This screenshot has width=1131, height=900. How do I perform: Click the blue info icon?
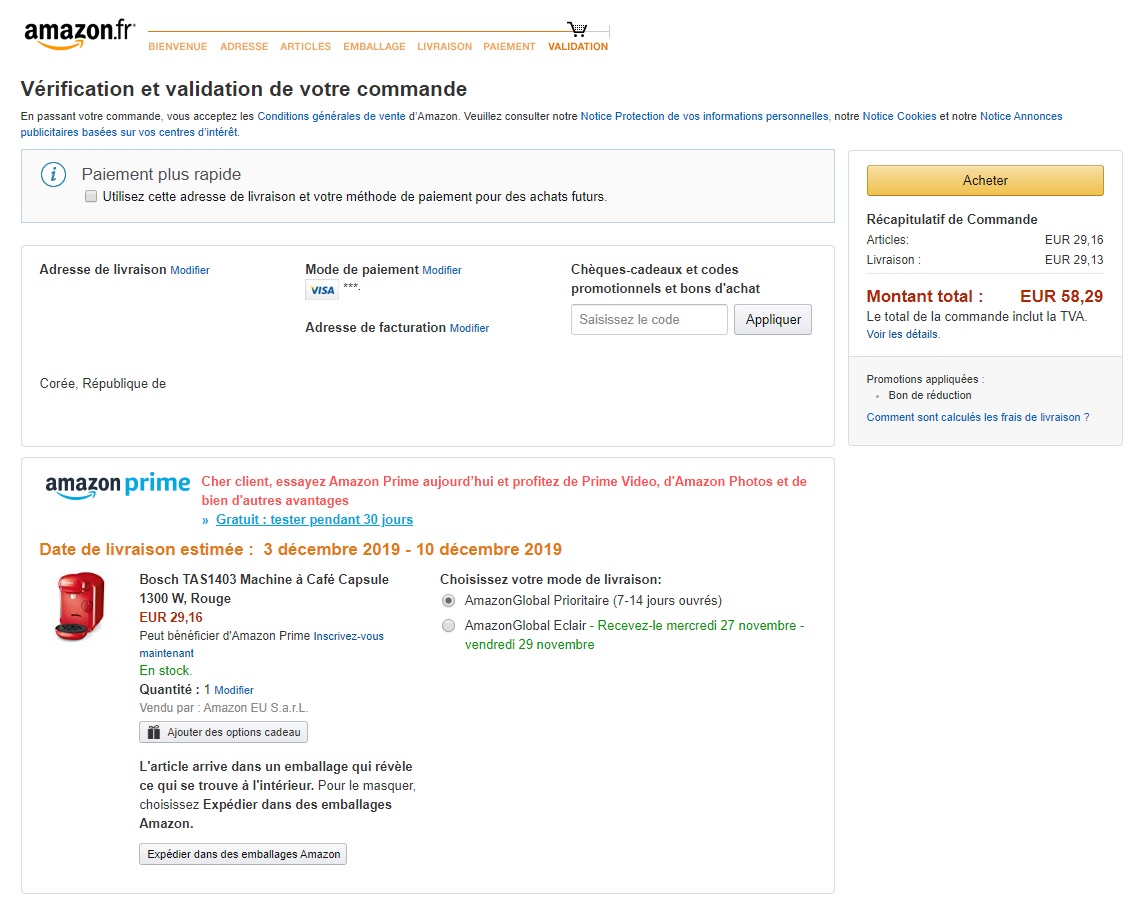(x=53, y=174)
